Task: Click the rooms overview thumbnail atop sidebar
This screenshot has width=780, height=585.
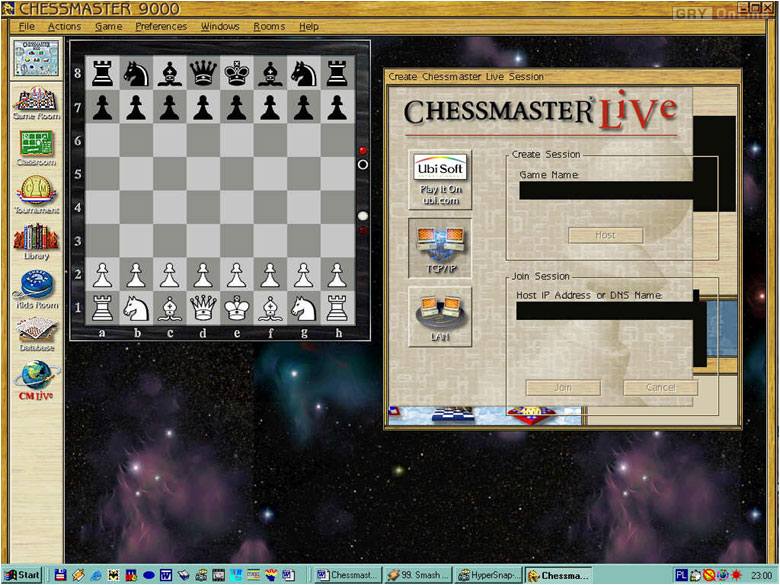Action: (x=36, y=58)
